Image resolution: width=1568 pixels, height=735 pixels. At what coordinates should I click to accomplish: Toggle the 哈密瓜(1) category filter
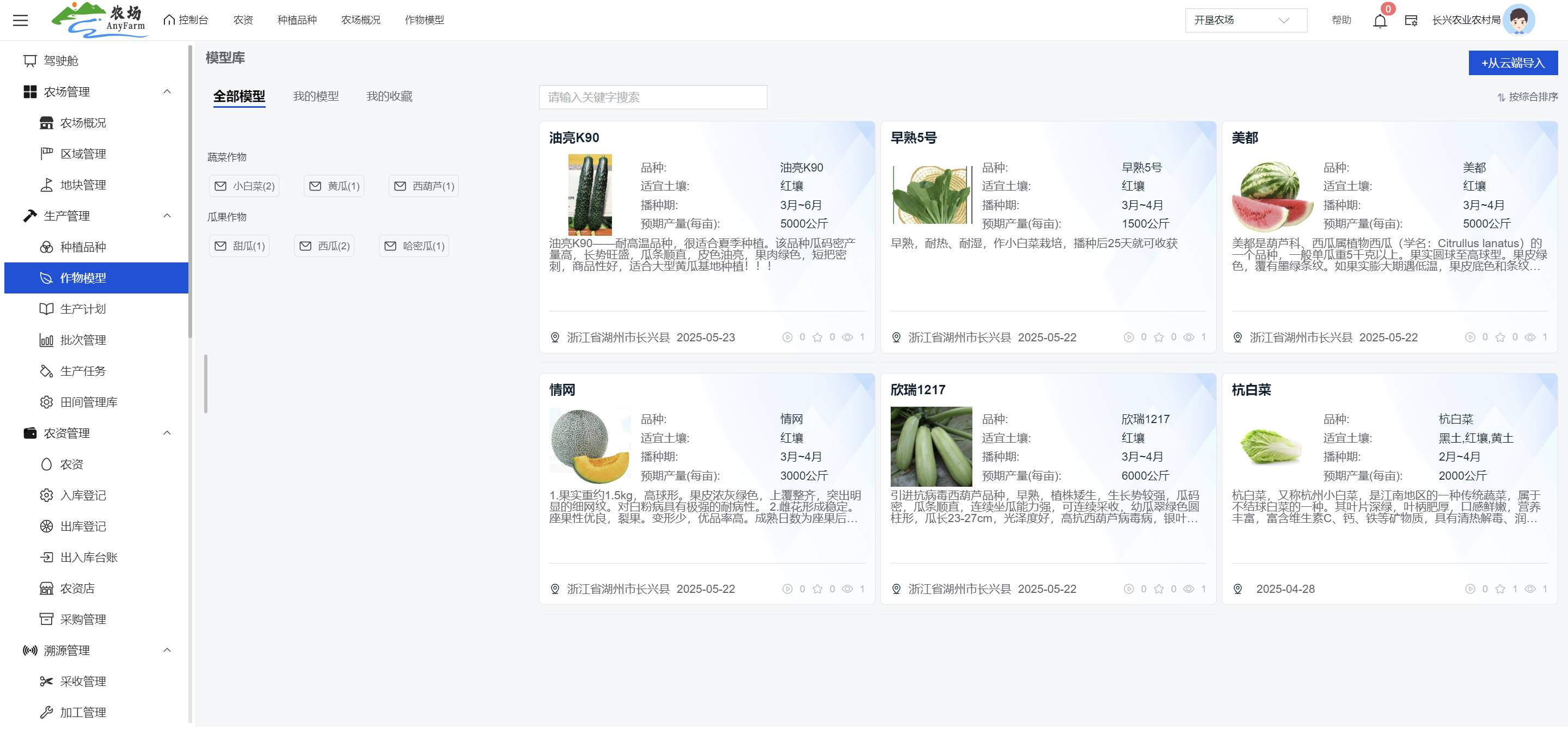pyautogui.click(x=414, y=246)
